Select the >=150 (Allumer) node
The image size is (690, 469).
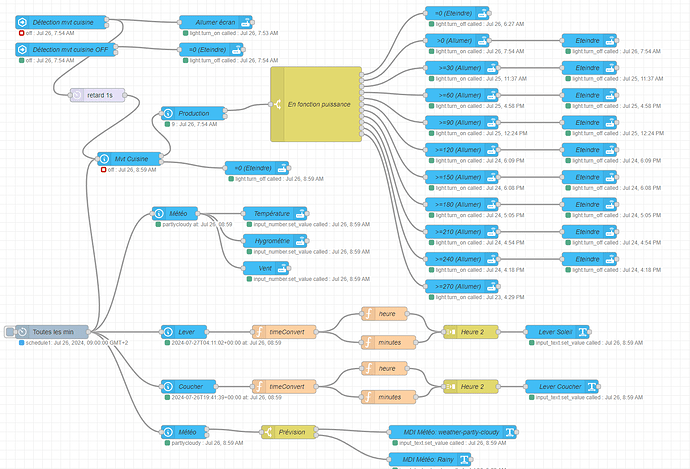pyautogui.click(x=462, y=177)
